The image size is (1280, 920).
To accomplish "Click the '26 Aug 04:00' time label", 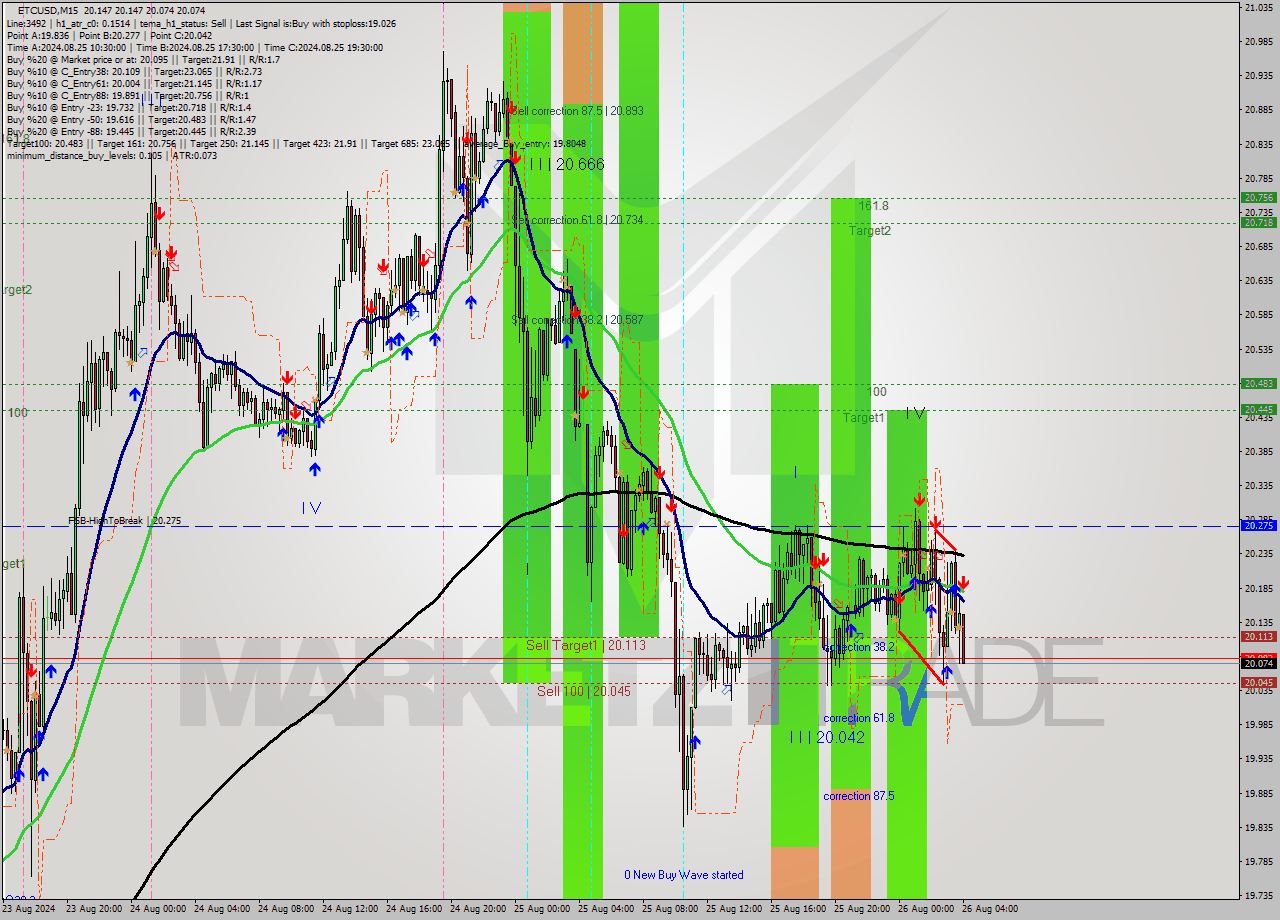I will point(990,909).
